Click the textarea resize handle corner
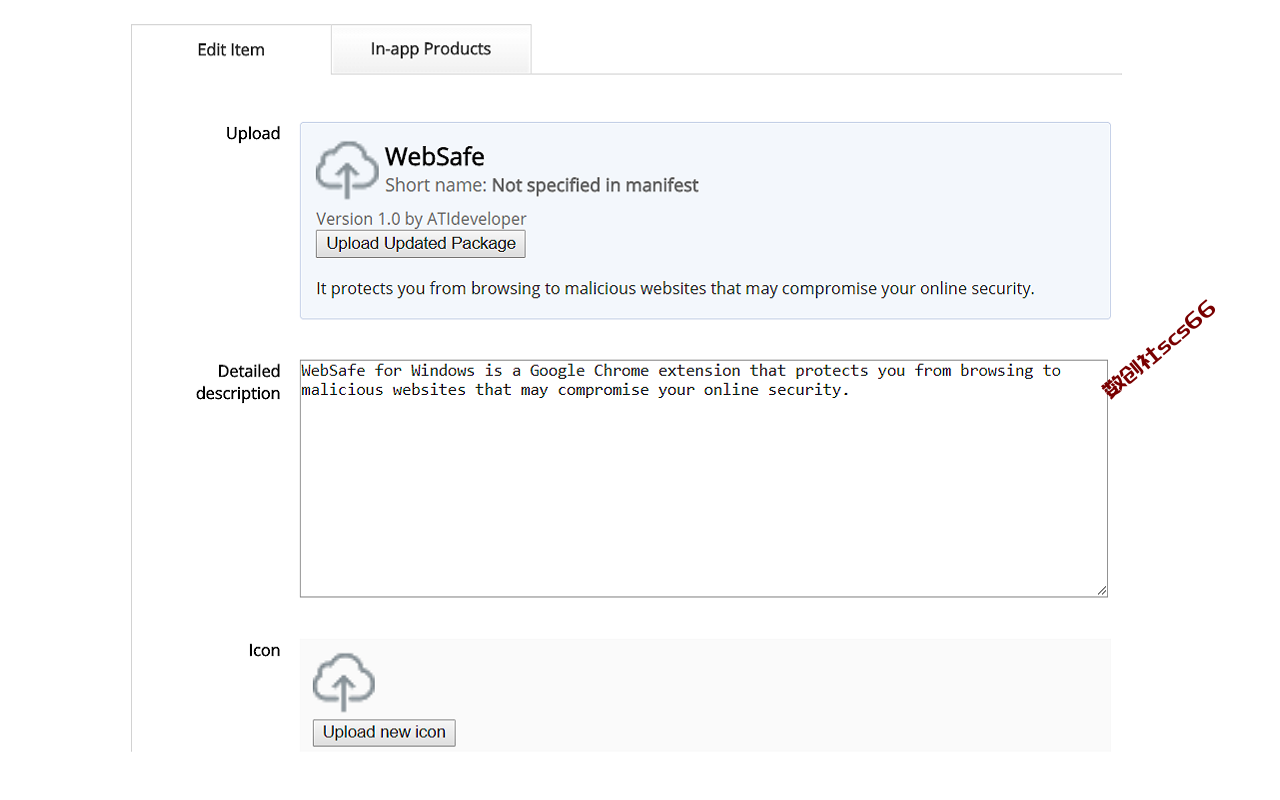1280x800 pixels. tap(1101, 591)
